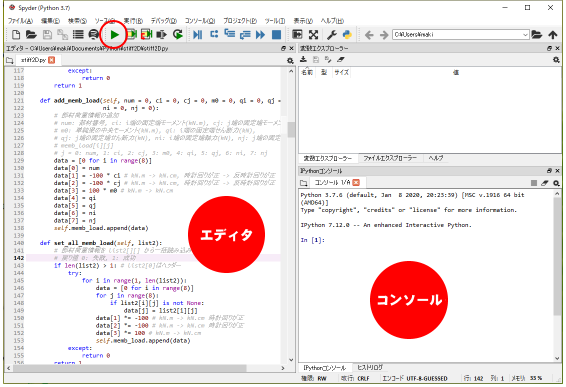Switch to the ヘルプ pane tab
Viewport: 566px width, 387px height.
pyautogui.click(x=436, y=158)
